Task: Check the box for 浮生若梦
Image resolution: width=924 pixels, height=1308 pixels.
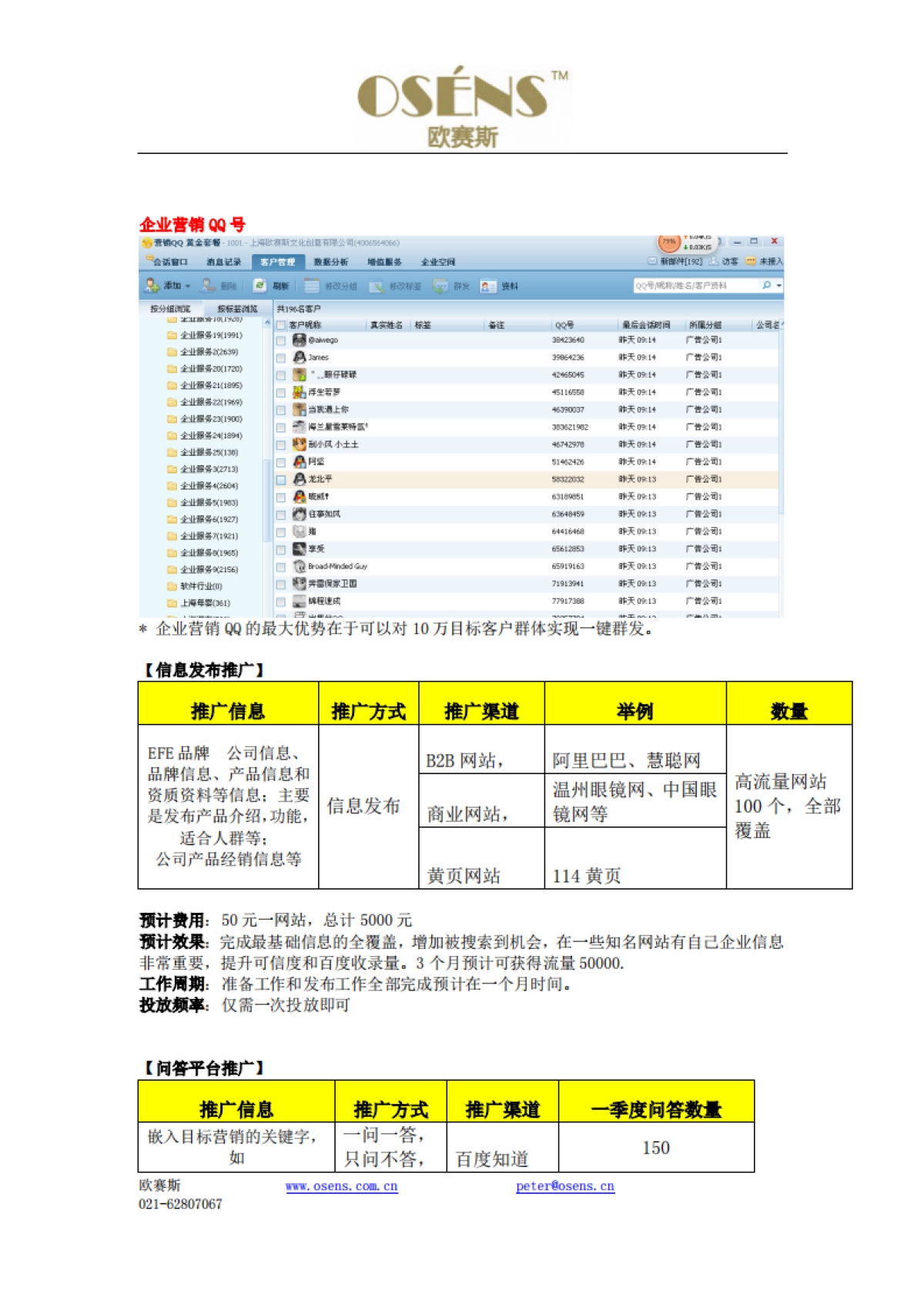Action: [281, 393]
